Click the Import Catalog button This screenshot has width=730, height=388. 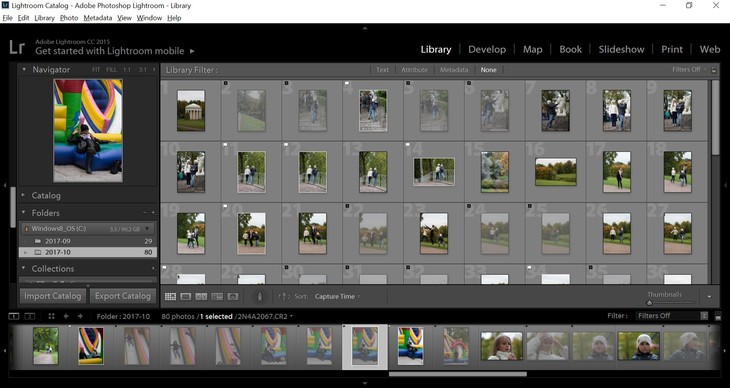53,296
